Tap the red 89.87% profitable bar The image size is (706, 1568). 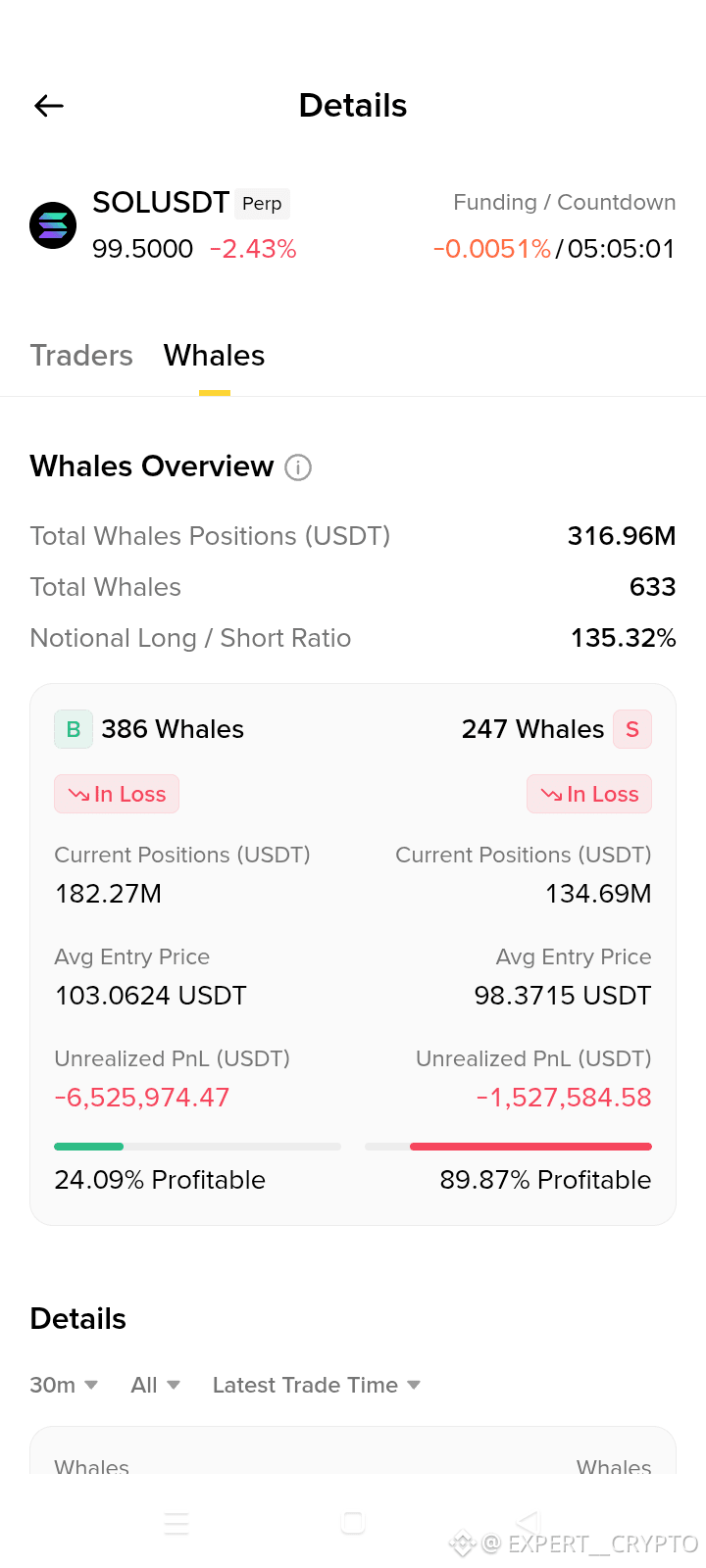click(x=530, y=1147)
